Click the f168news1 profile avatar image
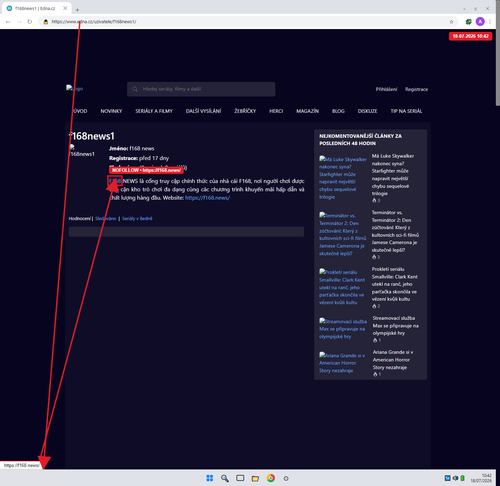 pyautogui.click(x=82, y=151)
